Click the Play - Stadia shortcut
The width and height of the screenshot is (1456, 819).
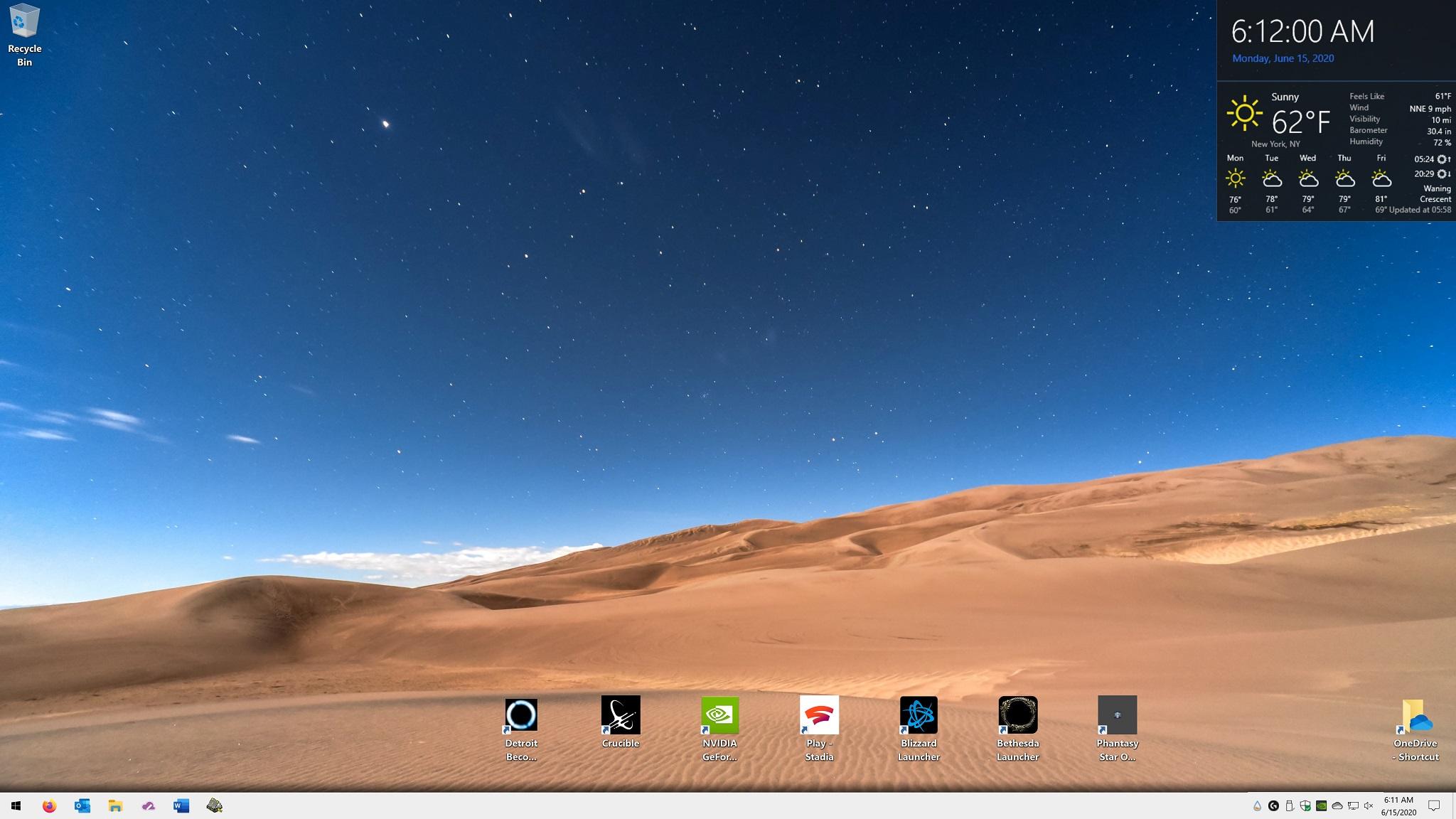(819, 715)
